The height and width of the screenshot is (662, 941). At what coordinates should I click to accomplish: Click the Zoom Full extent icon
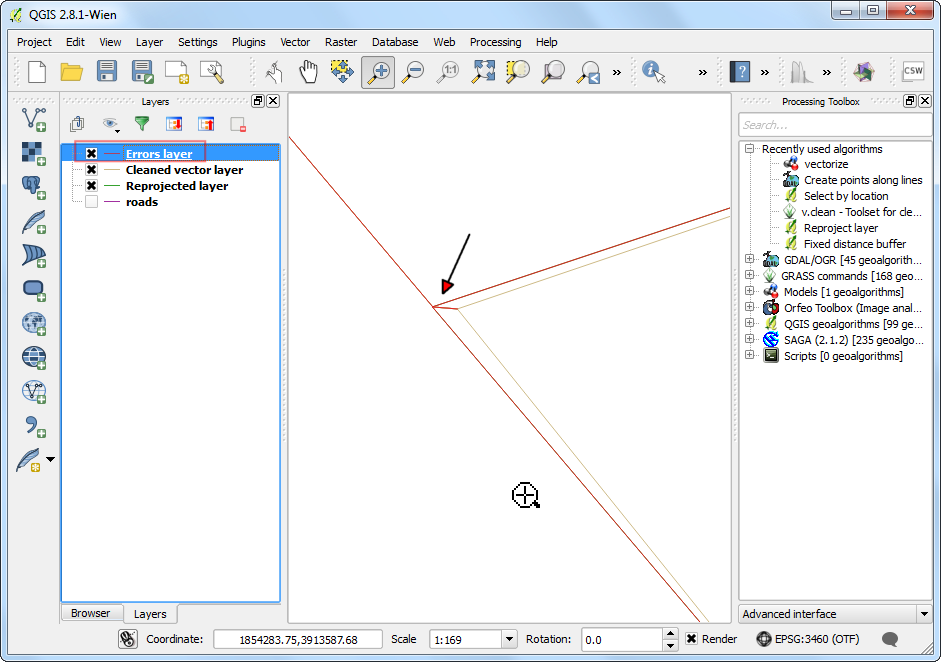point(484,71)
